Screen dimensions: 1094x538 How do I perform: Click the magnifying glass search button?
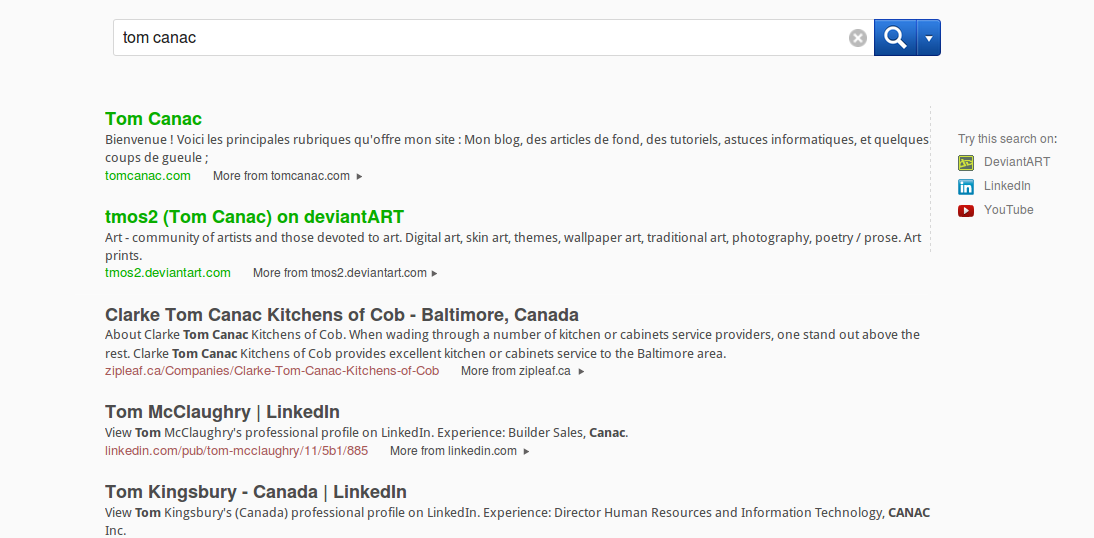tap(895, 38)
